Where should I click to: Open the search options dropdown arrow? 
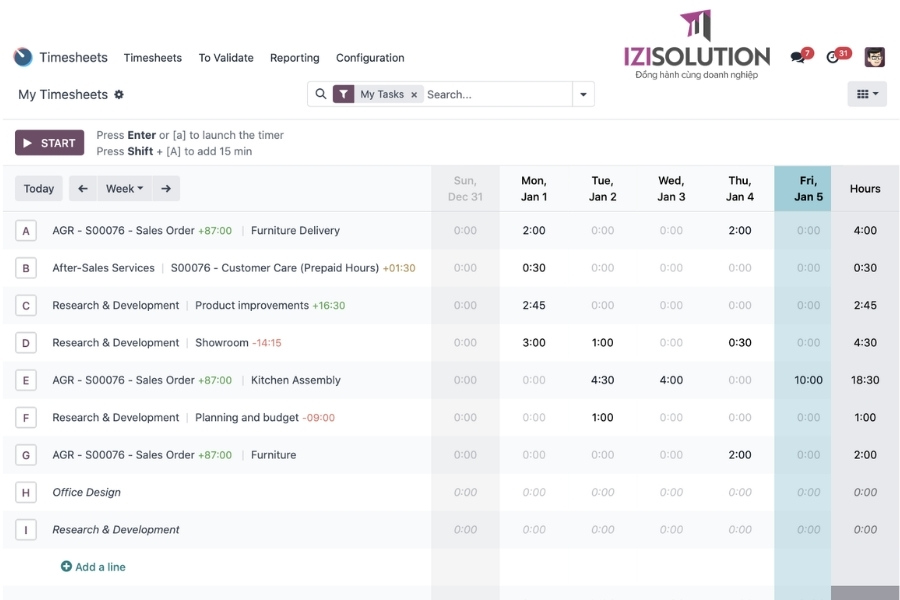tap(583, 94)
